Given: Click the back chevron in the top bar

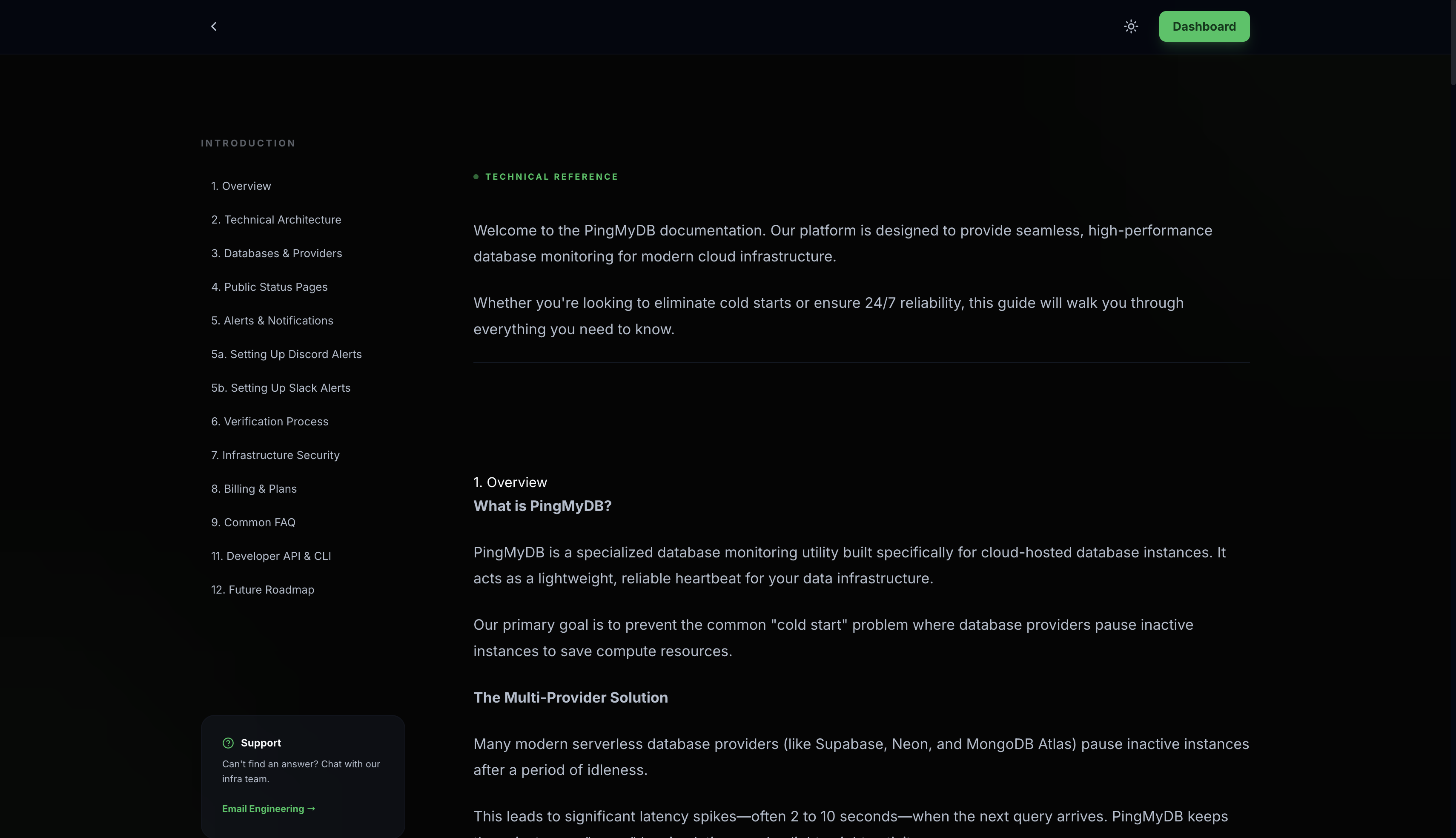Looking at the screenshot, I should tap(213, 26).
